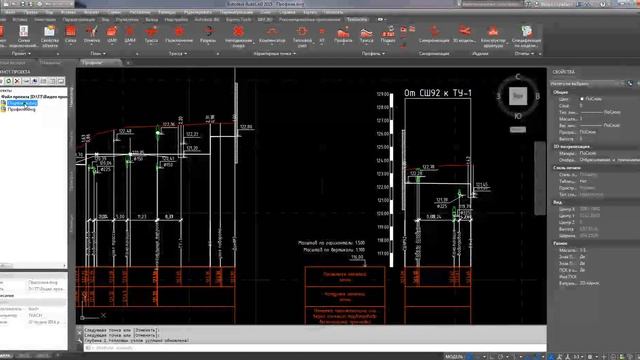Expand the Профиль ribbon panel dropdown

373,53
